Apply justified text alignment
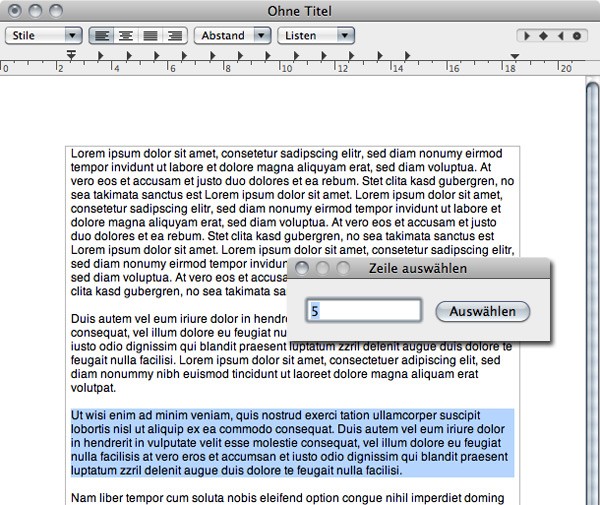This screenshot has height=505, width=600. 151,35
